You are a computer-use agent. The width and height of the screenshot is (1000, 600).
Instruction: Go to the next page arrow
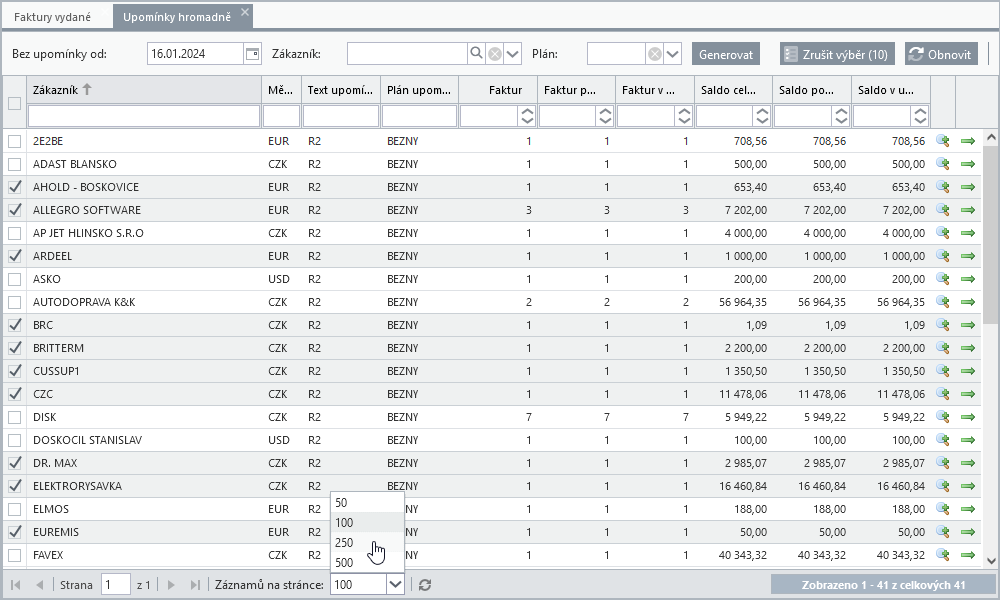(171, 585)
